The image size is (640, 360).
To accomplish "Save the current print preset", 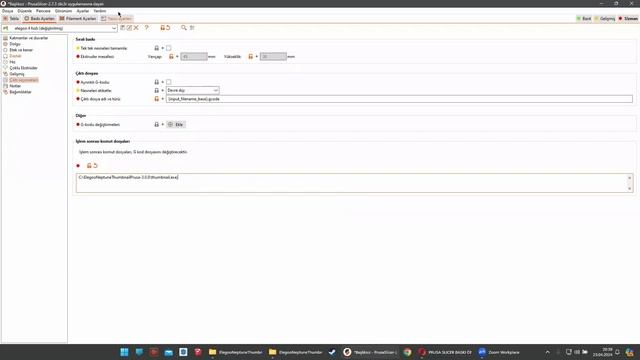I will (122, 28).
